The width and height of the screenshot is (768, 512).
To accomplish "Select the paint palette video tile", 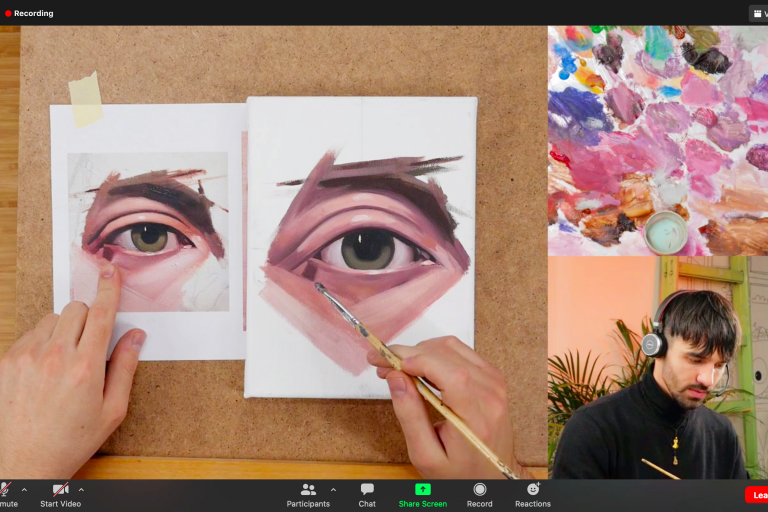I will pos(657,140).
